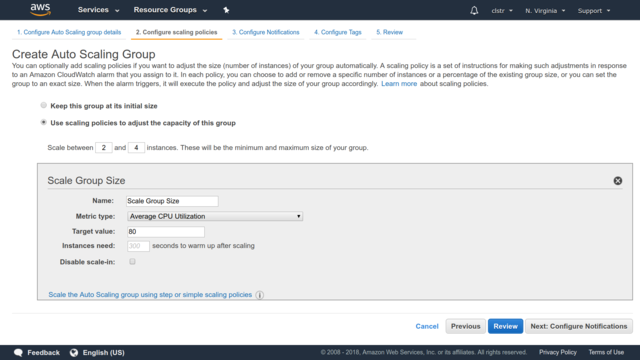This screenshot has height=360, width=640.
Task: Click the policy Name input field
Action: [x=172, y=201]
